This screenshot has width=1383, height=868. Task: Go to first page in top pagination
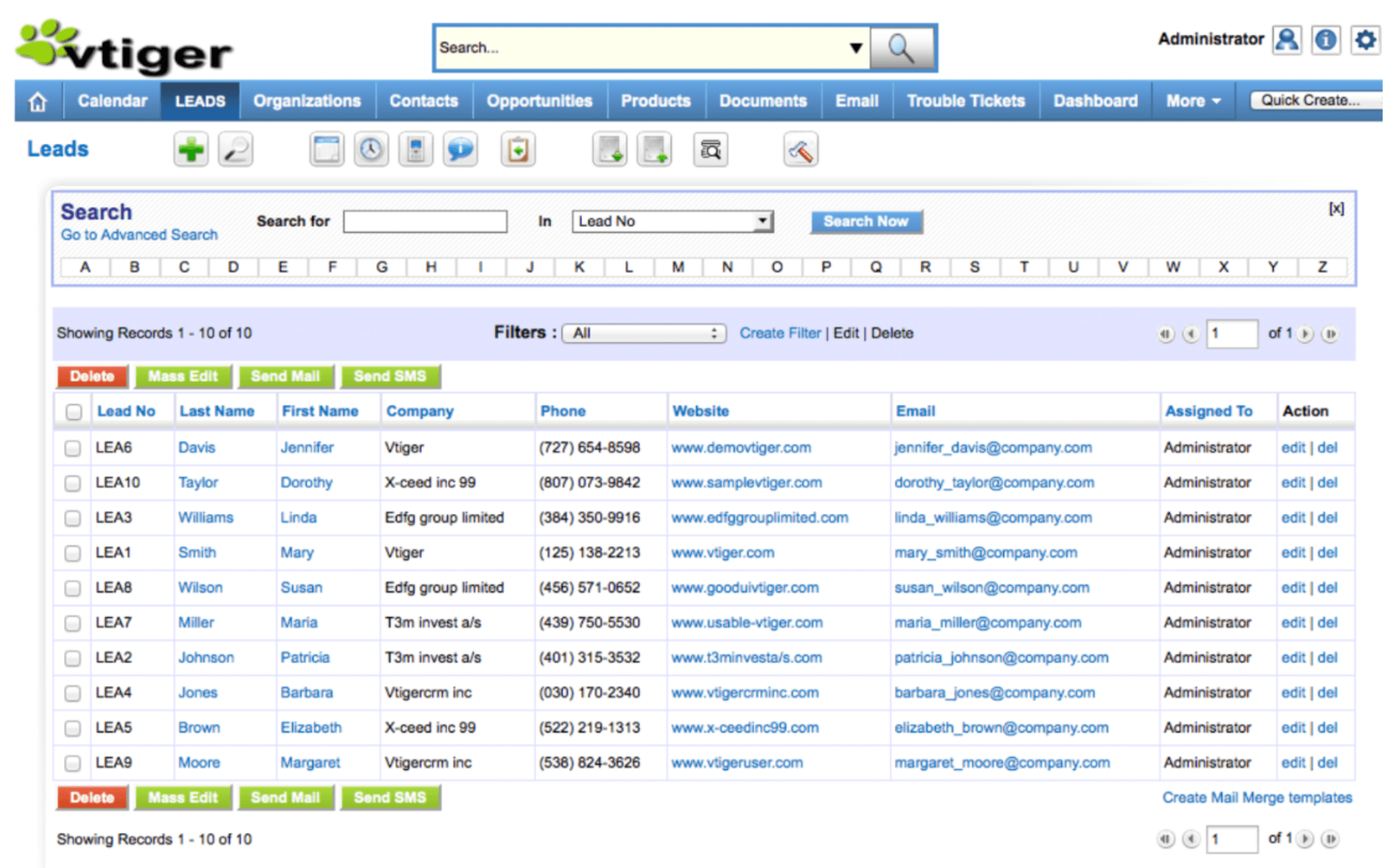1166,334
